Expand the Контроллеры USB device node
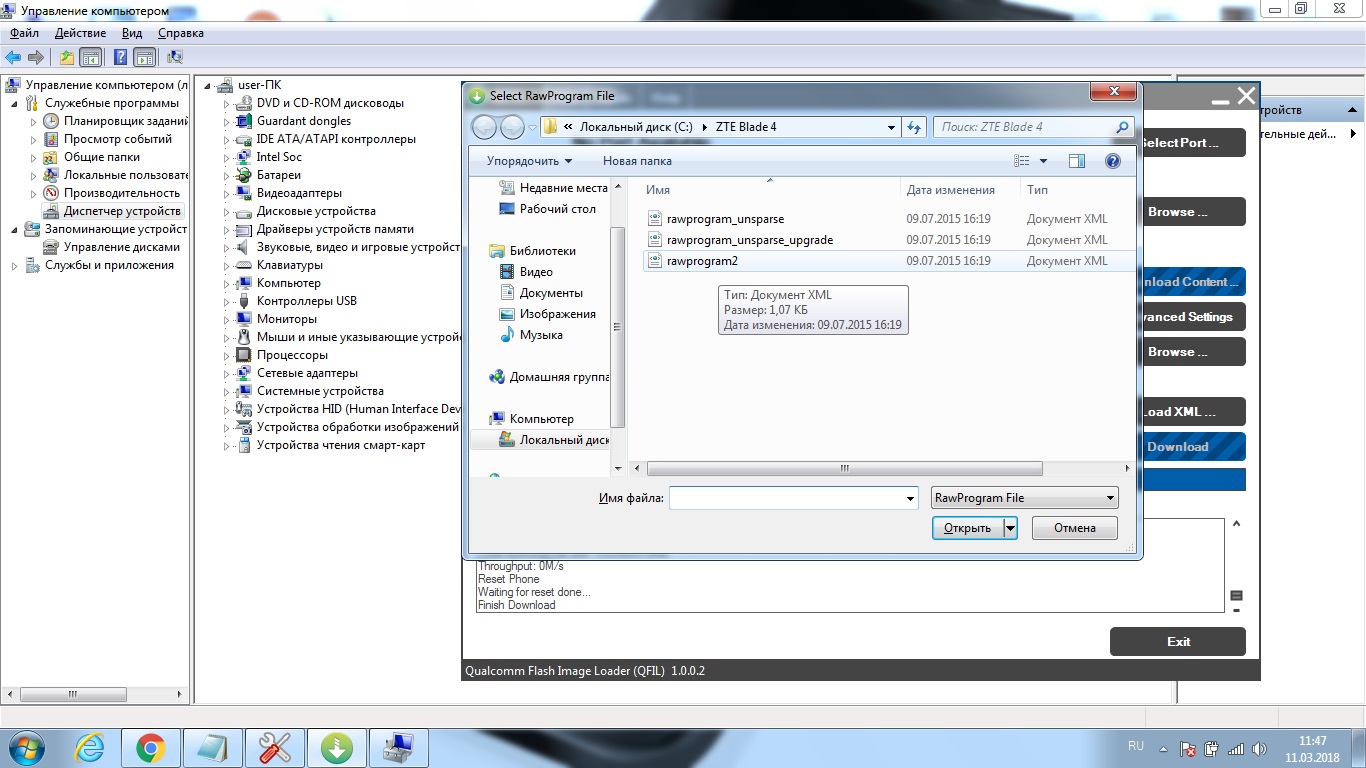Image resolution: width=1366 pixels, height=768 pixels. [x=227, y=302]
